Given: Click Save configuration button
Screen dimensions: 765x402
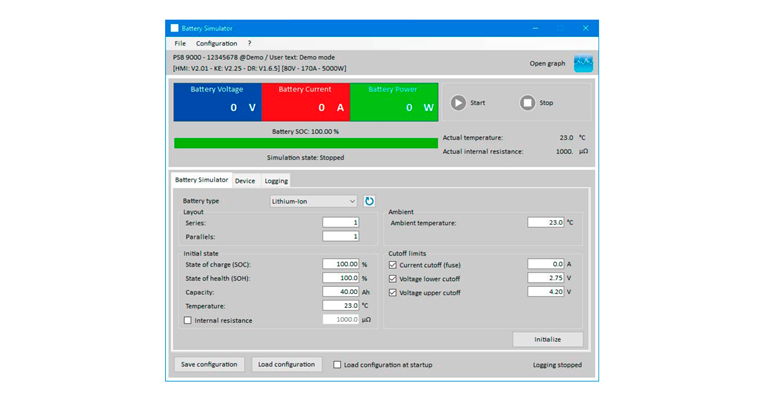Looking at the screenshot, I should pos(209,364).
